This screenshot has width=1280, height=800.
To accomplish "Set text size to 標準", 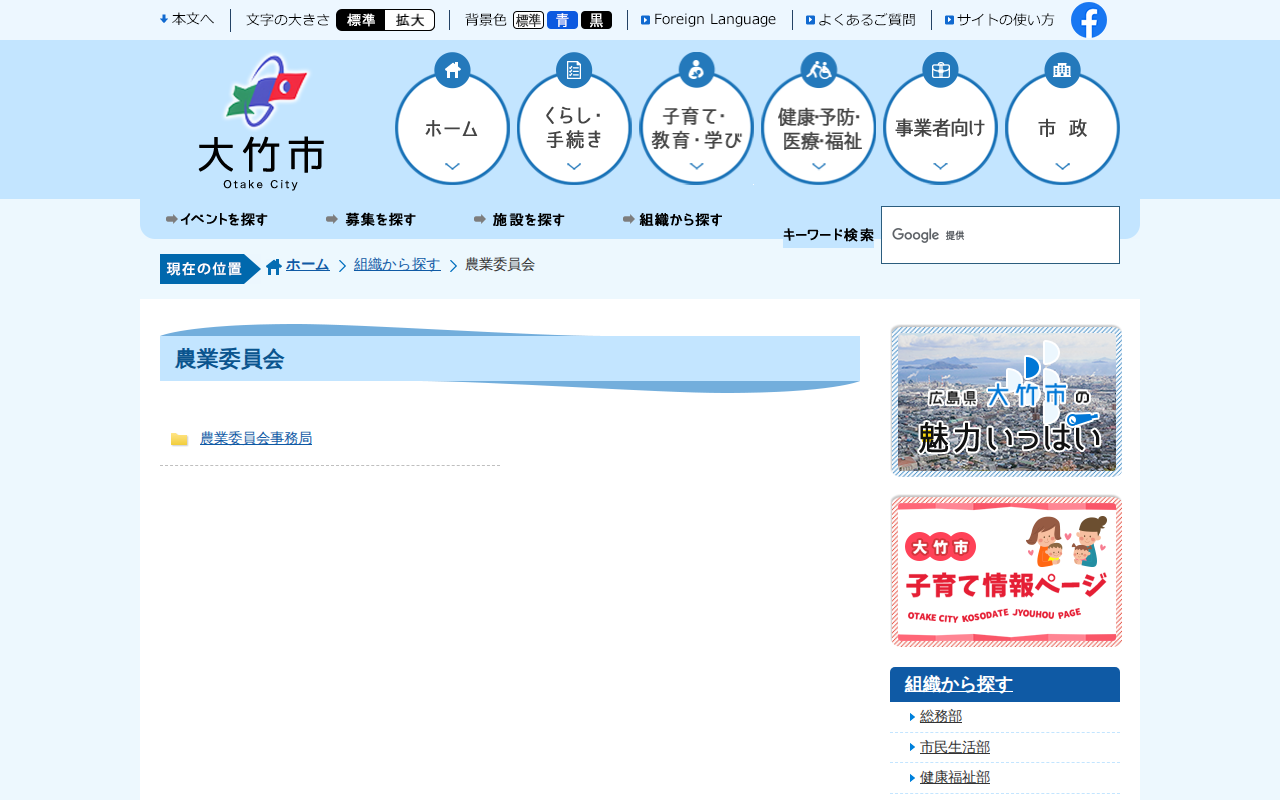I will click(361, 20).
